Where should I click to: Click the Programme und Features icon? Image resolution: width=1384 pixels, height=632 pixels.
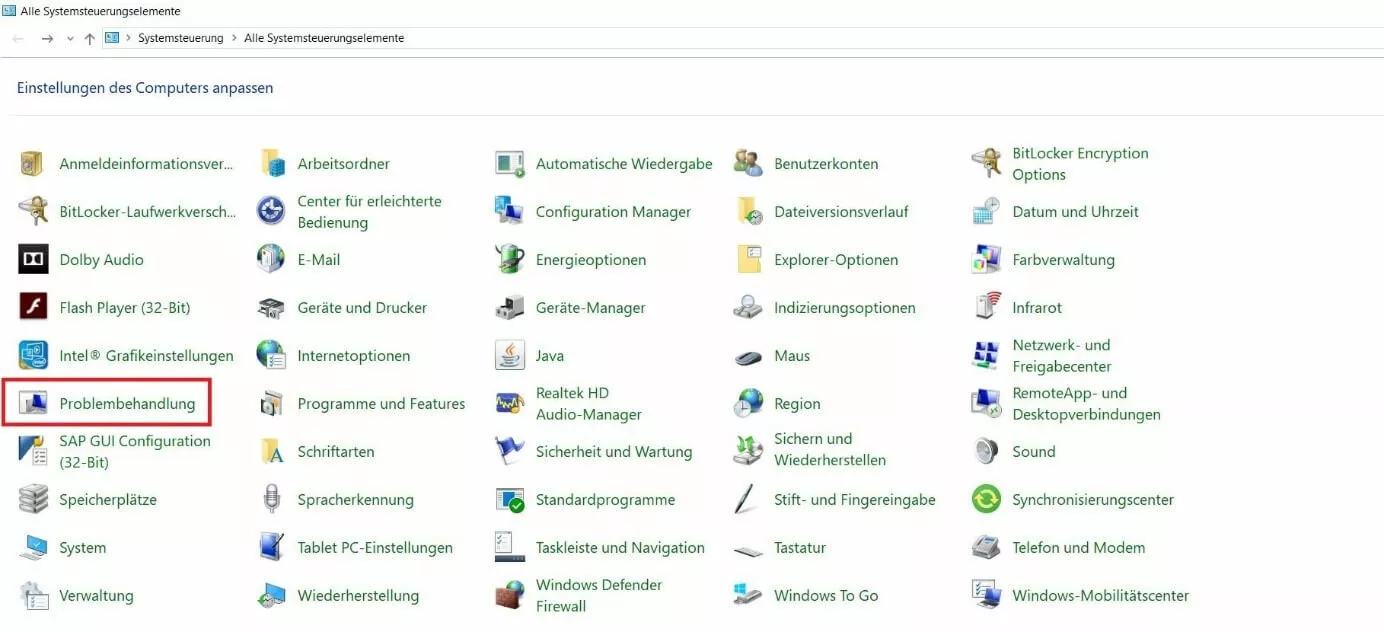271,404
